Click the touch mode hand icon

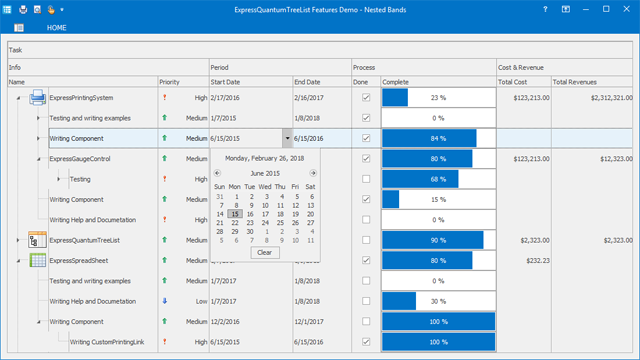(51, 9)
